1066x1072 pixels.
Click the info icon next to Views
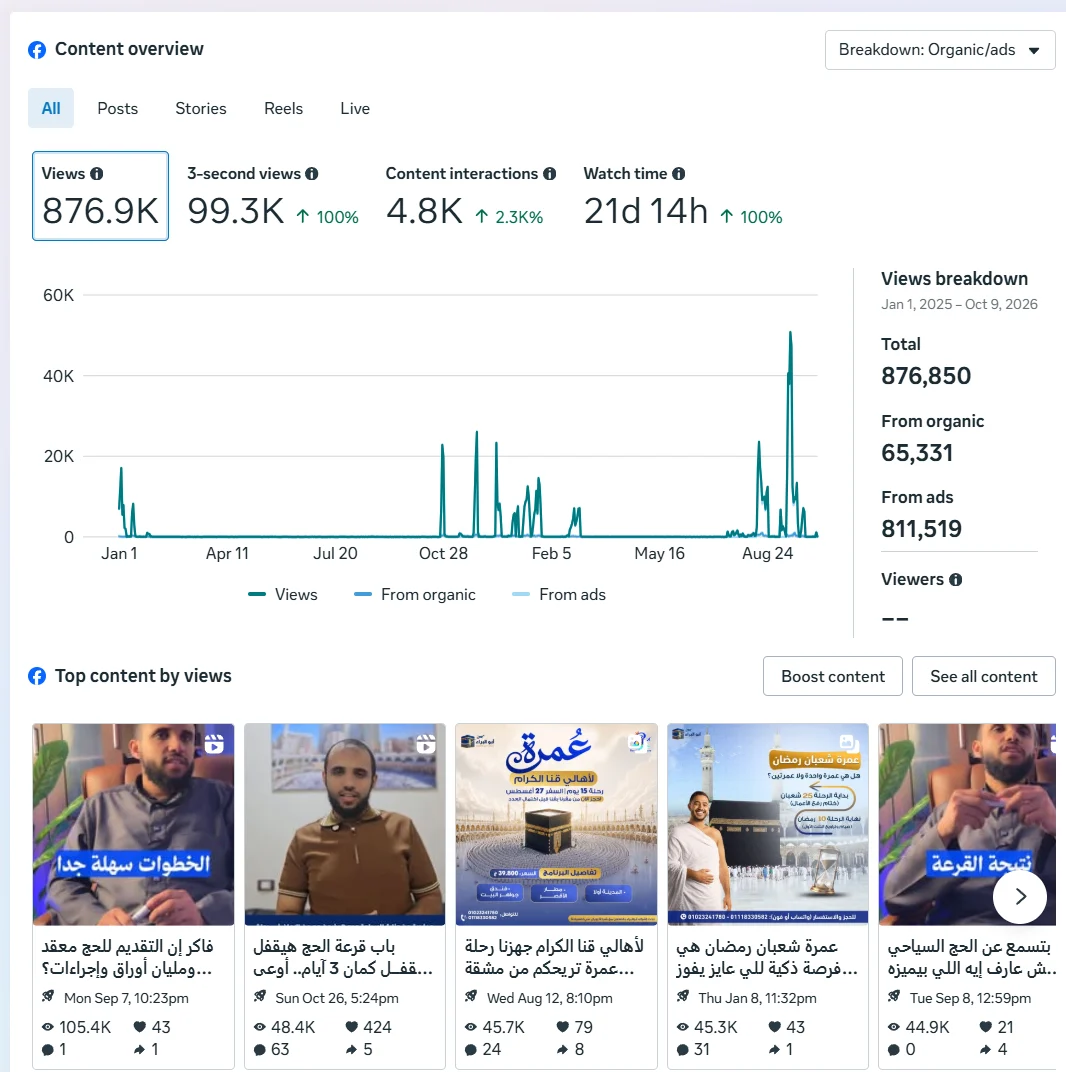(97, 174)
